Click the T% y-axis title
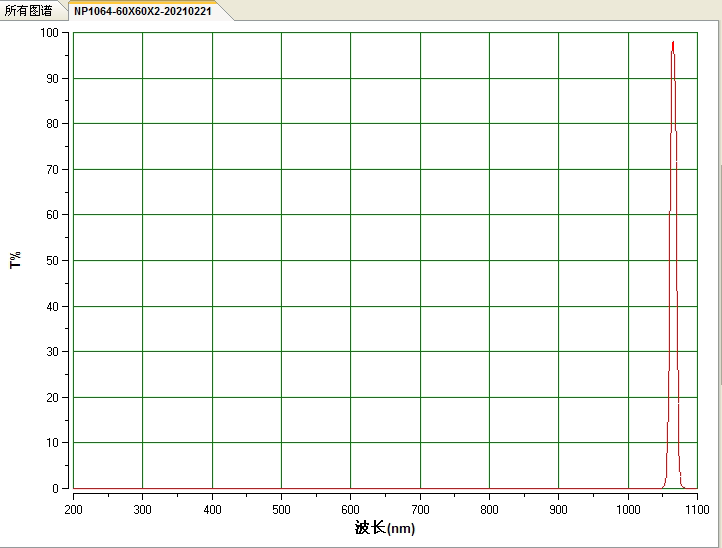 [x=15, y=260]
